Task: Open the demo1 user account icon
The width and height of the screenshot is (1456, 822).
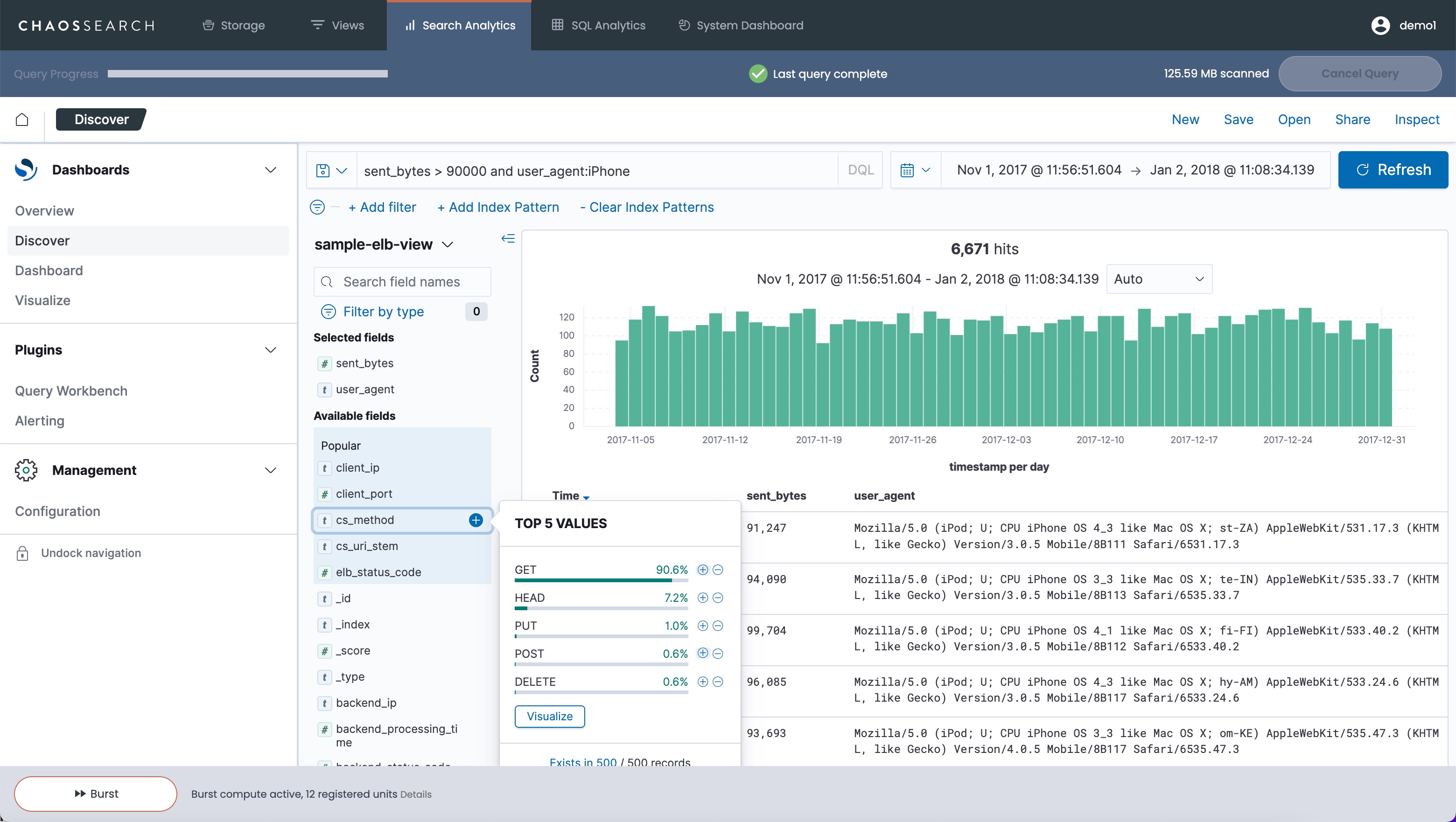Action: (x=1380, y=25)
